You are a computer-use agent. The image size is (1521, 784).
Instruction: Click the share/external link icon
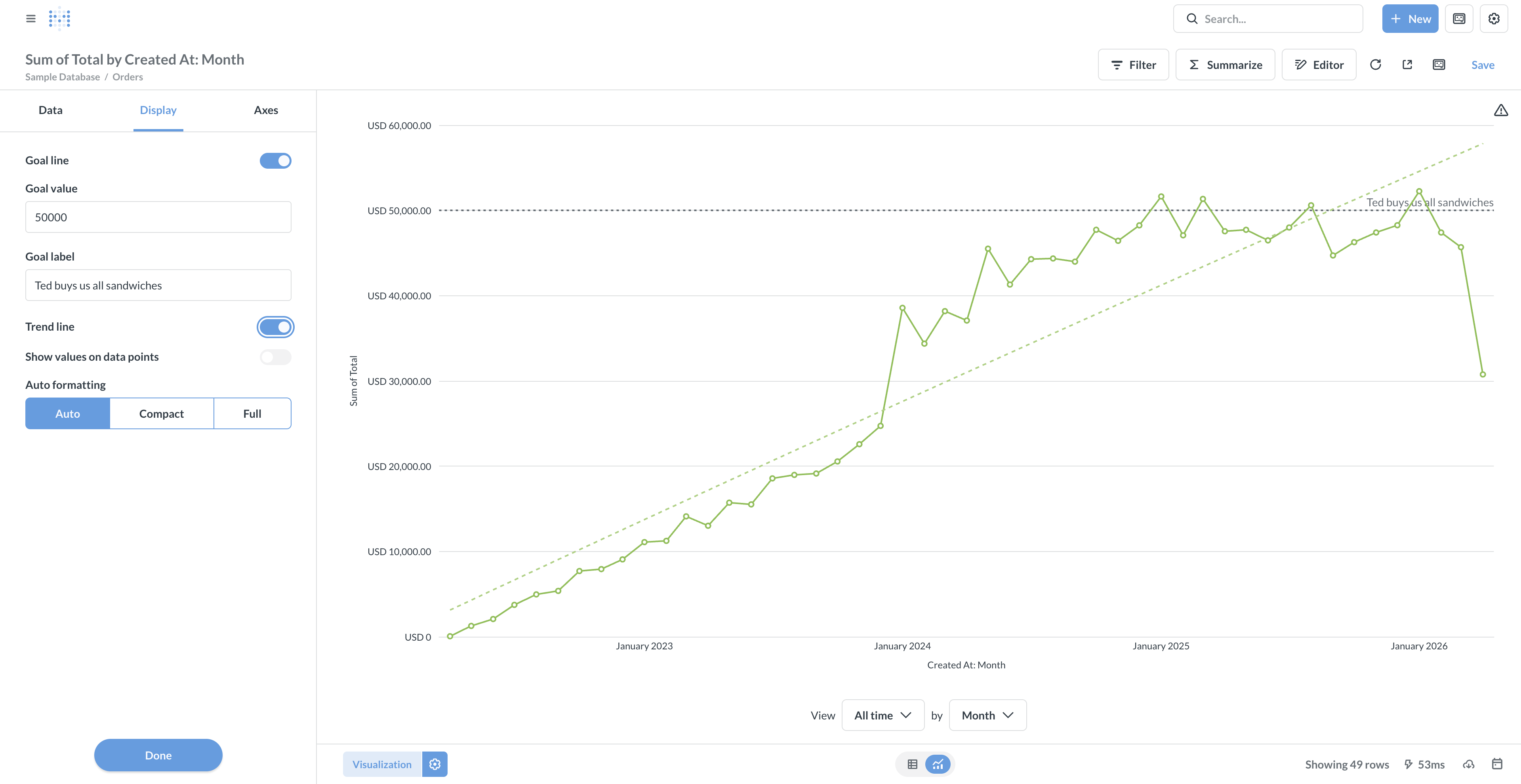[x=1407, y=65]
